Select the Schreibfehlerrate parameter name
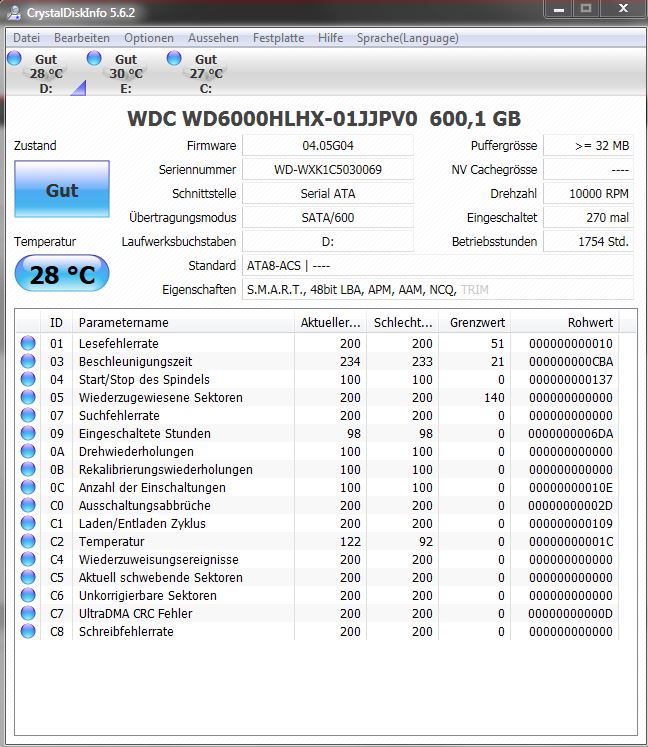648x747 pixels. [126, 632]
